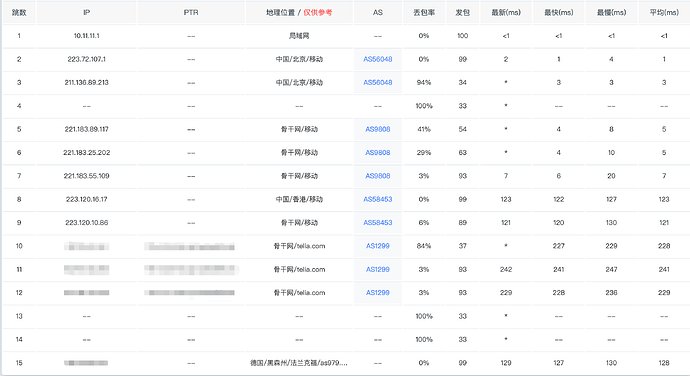Click slowest latency 236 in hop 12
The width and height of the screenshot is (690, 376).
pyautogui.click(x=611, y=292)
